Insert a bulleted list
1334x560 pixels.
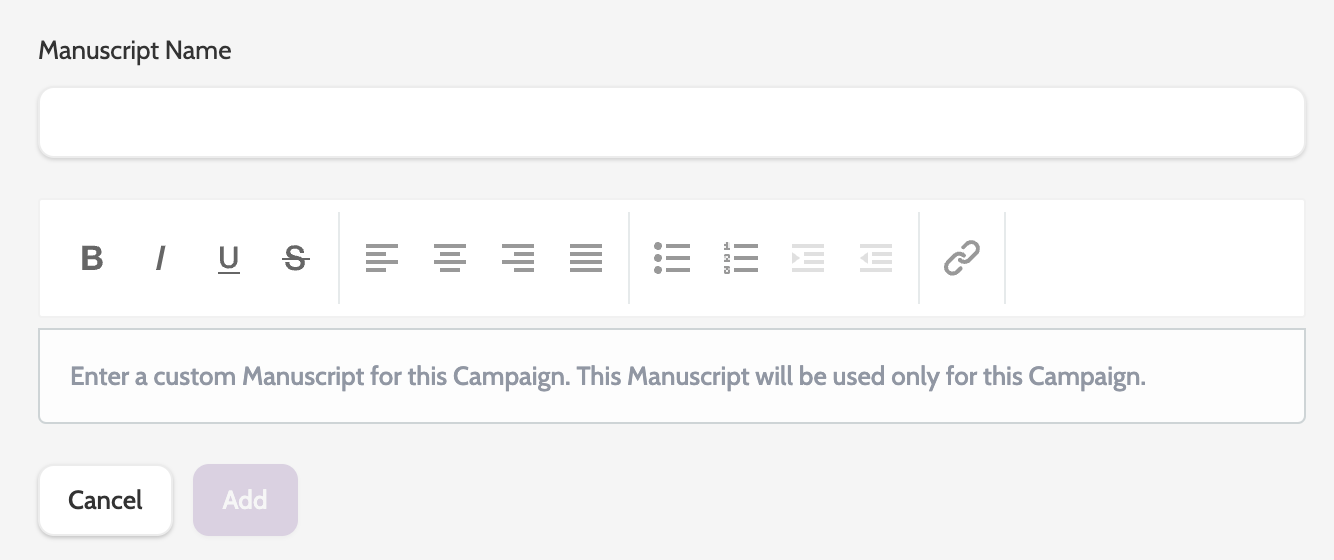[672, 258]
